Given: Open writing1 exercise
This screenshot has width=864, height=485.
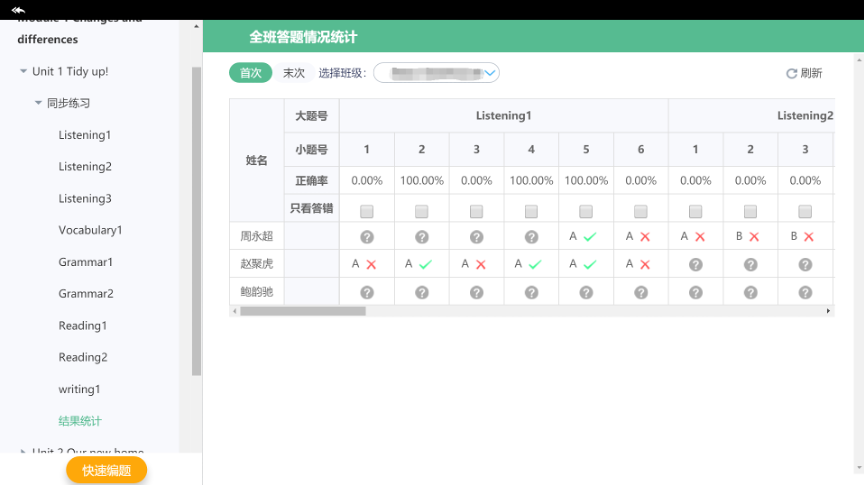Looking at the screenshot, I should click(x=79, y=389).
